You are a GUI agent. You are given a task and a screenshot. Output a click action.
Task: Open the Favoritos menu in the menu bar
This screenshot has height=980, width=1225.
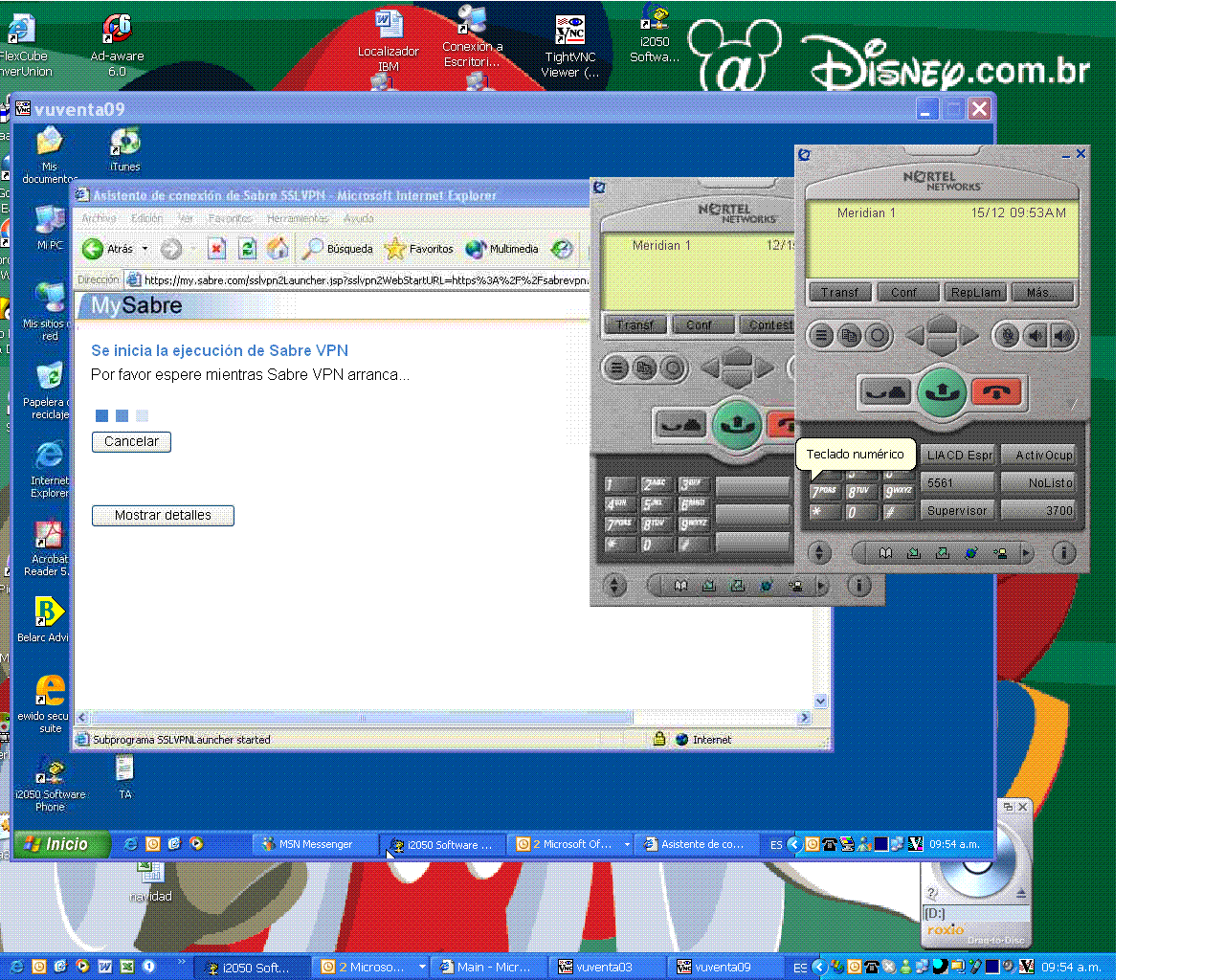(231, 219)
